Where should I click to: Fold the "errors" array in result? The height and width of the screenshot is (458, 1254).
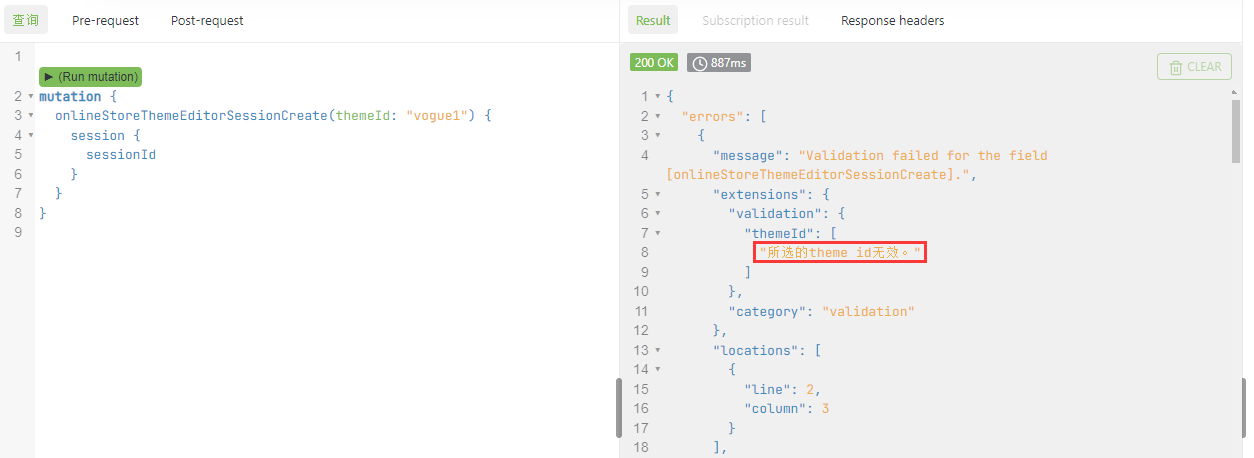tap(657, 116)
